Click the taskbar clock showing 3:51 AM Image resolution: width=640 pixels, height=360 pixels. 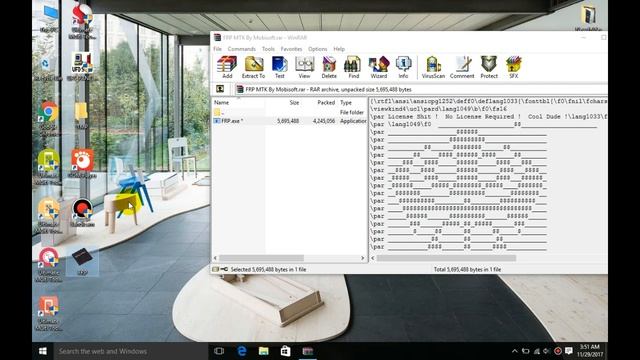tap(590, 351)
